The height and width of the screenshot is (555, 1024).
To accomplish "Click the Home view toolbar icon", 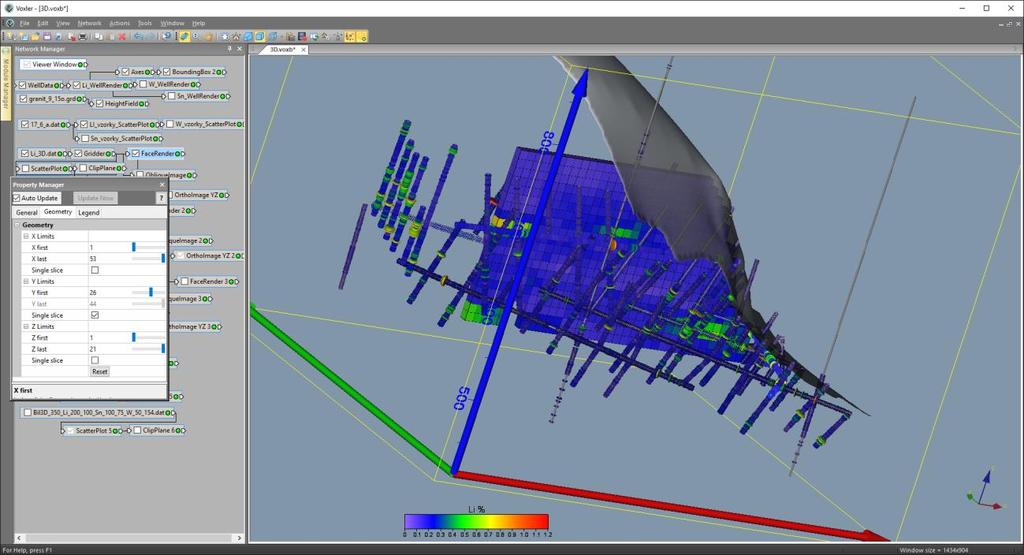I will 236,37.
